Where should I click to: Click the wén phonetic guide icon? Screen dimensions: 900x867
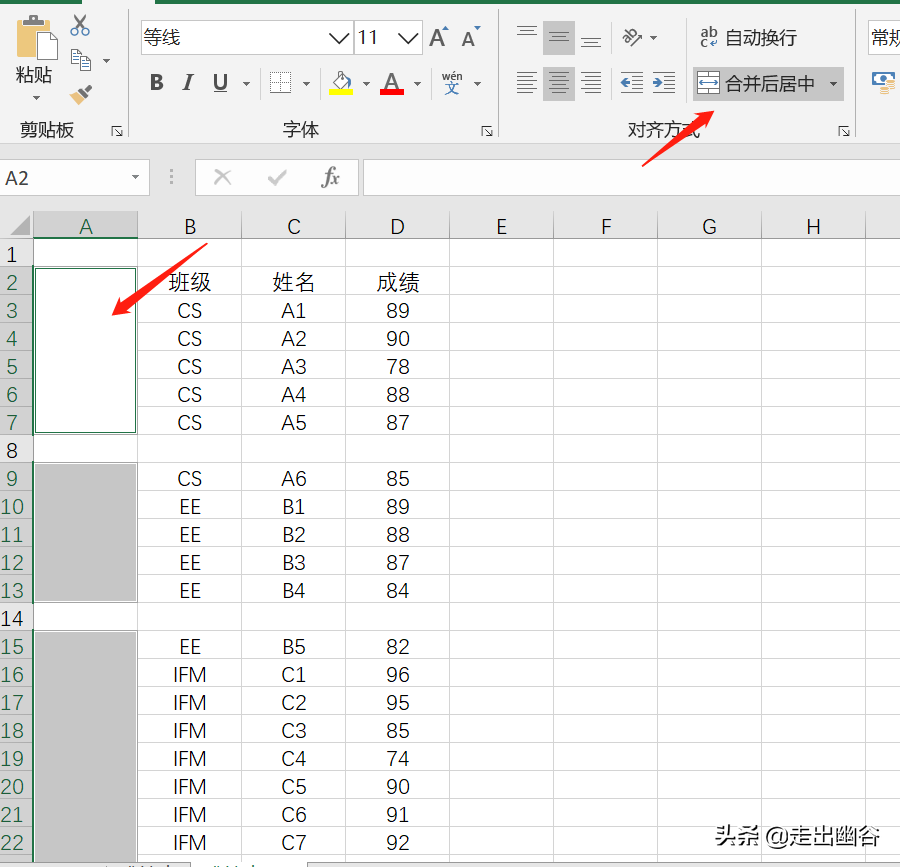pyautogui.click(x=452, y=83)
